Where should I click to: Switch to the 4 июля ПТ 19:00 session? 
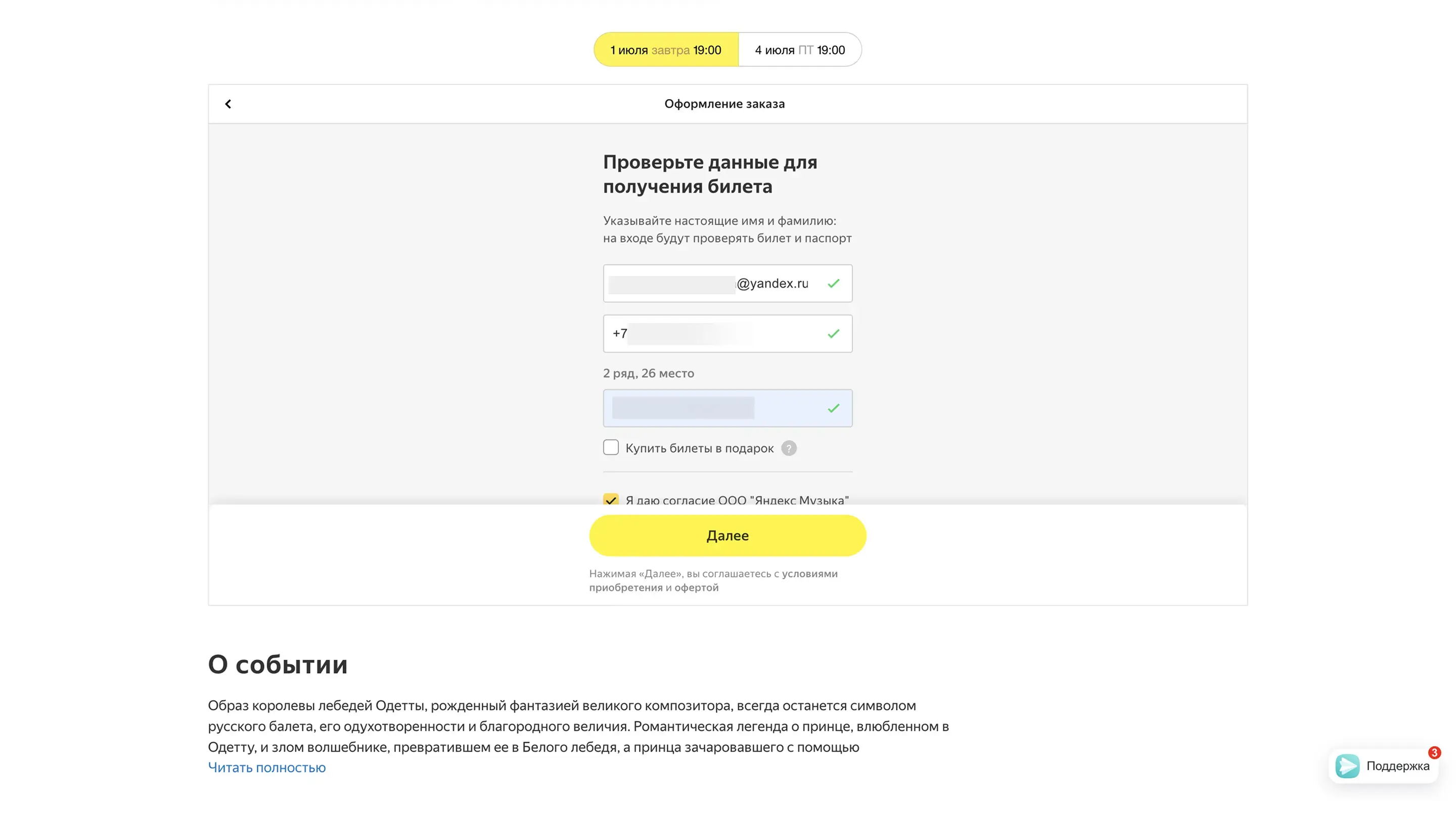[x=799, y=50]
